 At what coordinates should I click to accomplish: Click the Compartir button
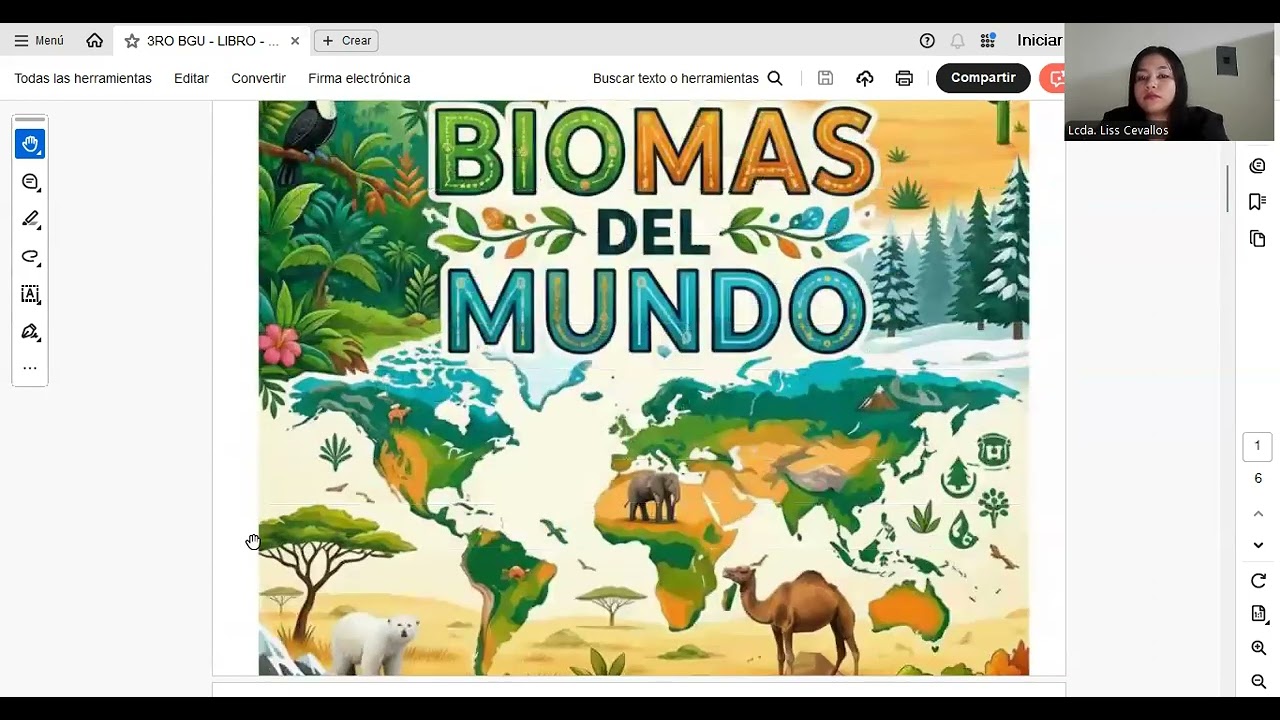(x=983, y=78)
